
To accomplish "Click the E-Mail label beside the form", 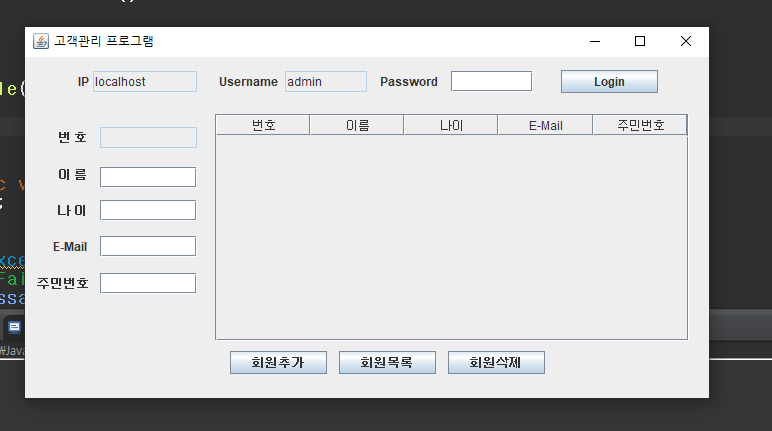I will (70, 247).
